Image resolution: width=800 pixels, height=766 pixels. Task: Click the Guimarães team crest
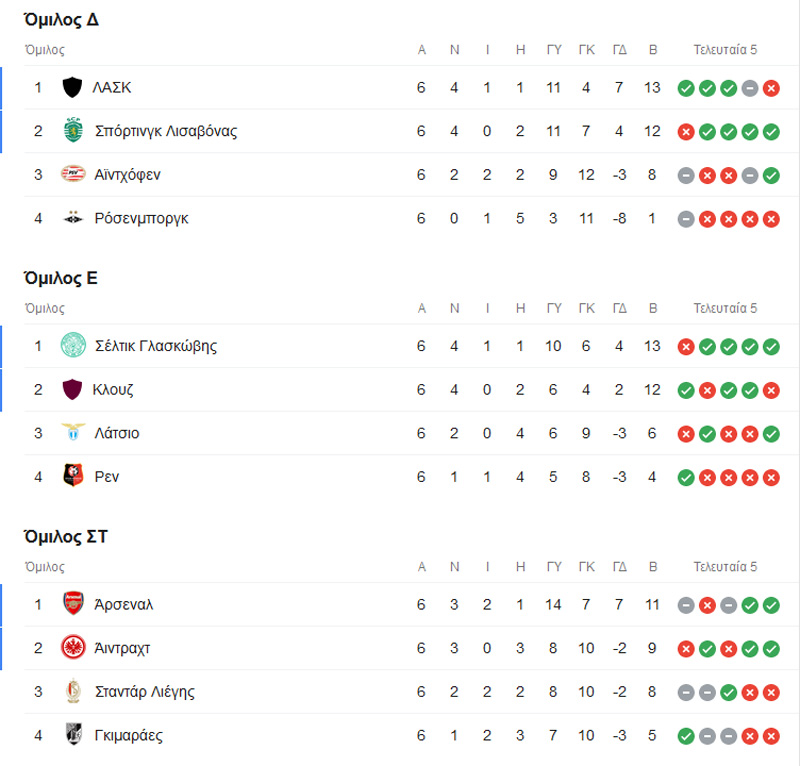[72, 735]
